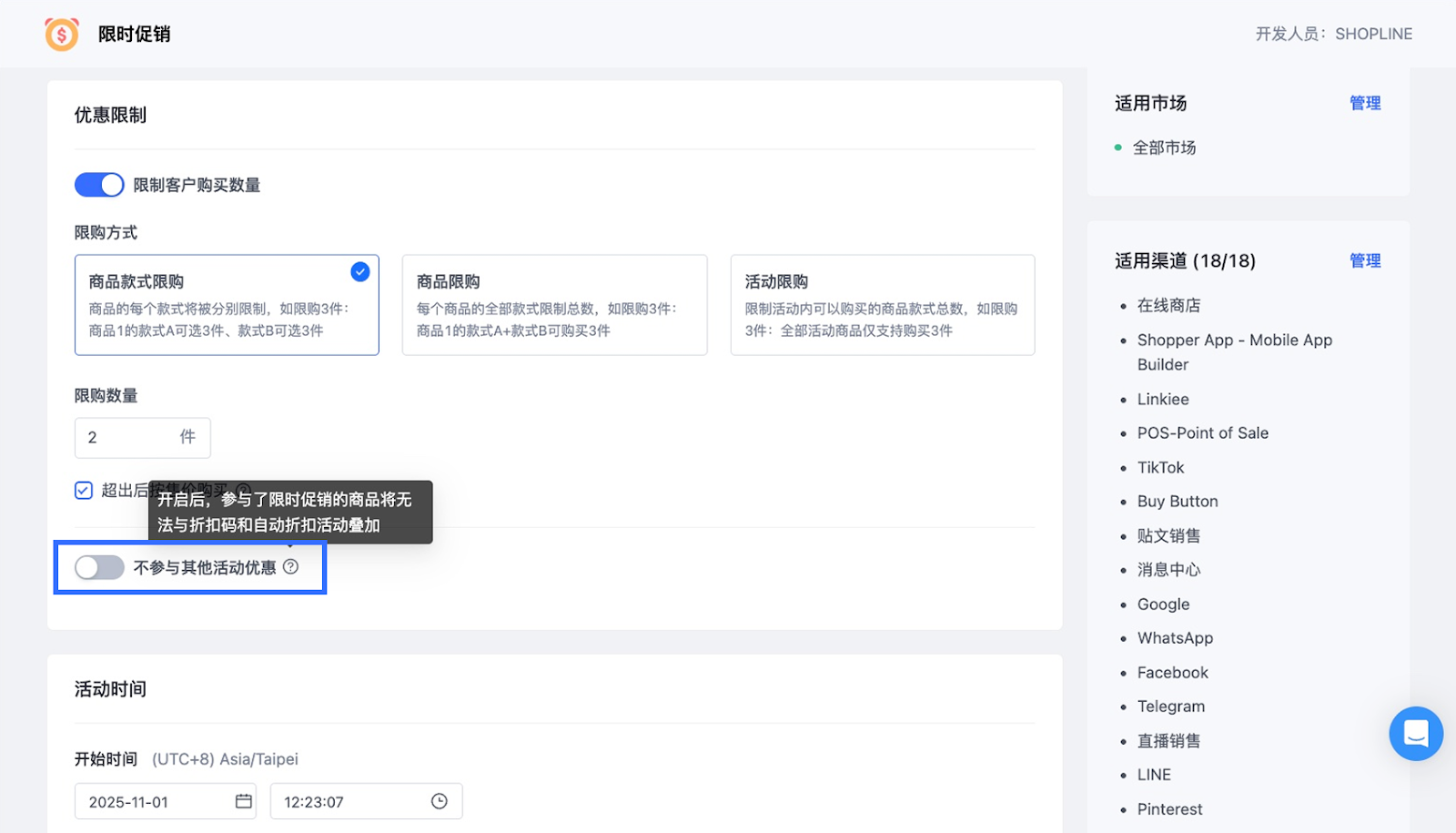1456x833 pixels.
Task: Toggle off 限制客户购买数量 switch
Action: [99, 185]
